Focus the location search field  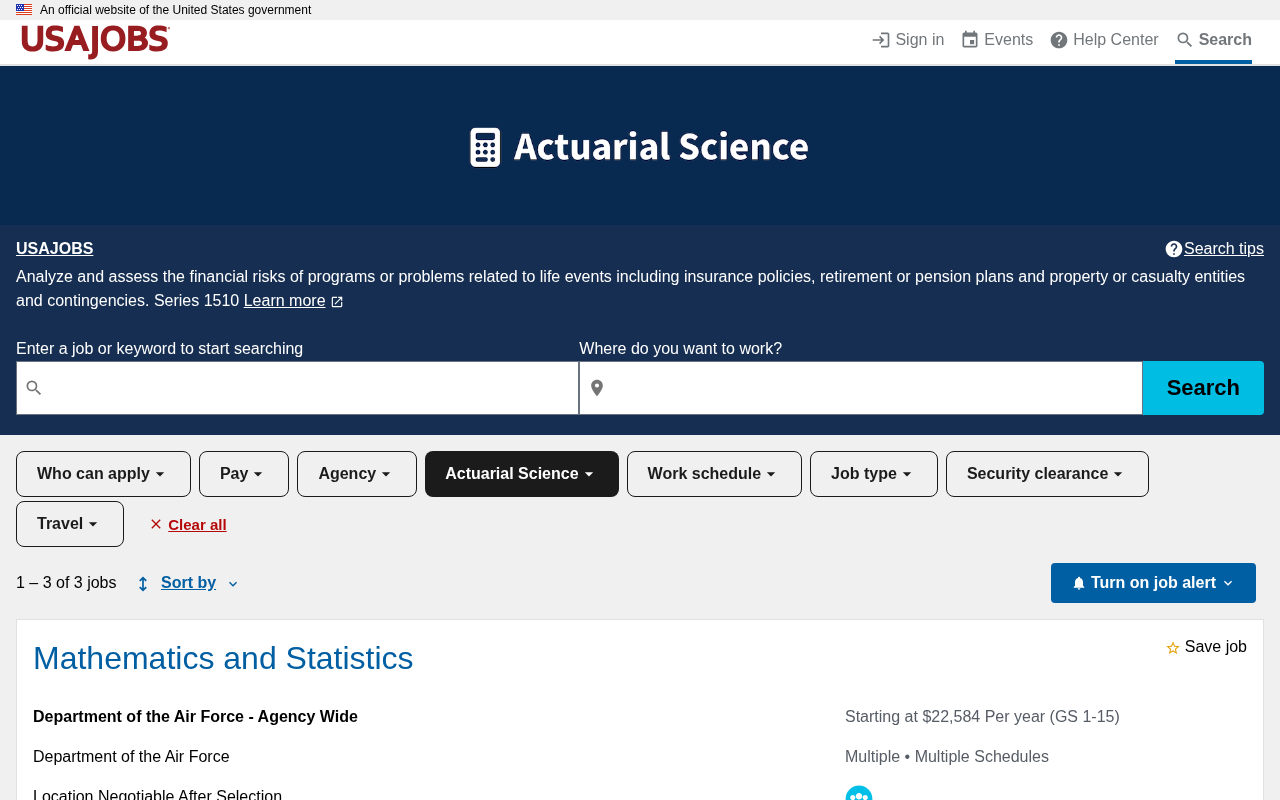861,388
